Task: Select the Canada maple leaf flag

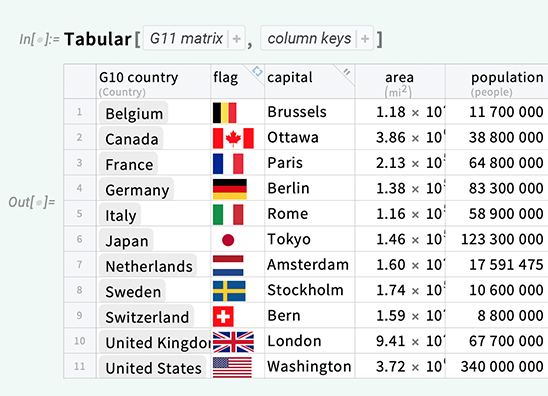Action: [x=233, y=138]
